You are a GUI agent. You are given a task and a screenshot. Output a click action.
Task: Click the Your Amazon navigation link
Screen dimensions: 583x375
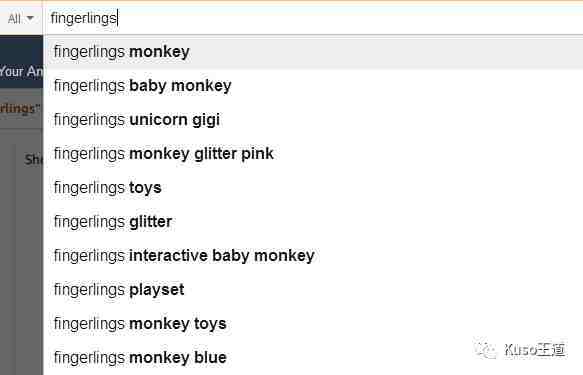pos(21,71)
